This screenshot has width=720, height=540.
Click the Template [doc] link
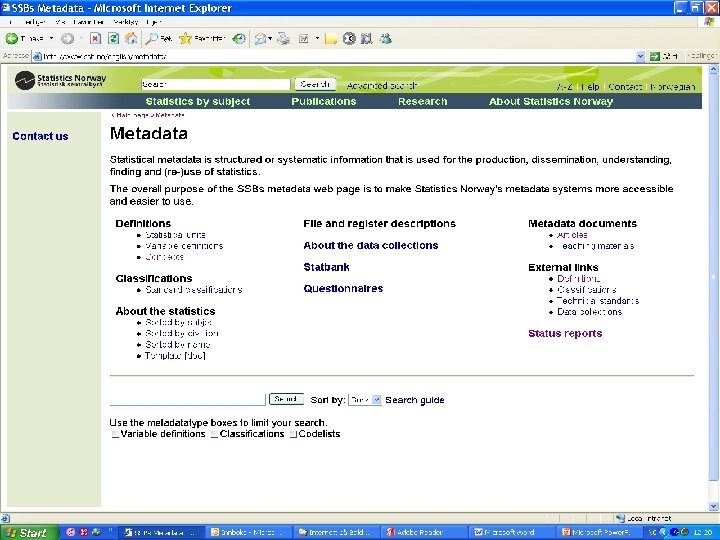pyautogui.click(x=175, y=356)
